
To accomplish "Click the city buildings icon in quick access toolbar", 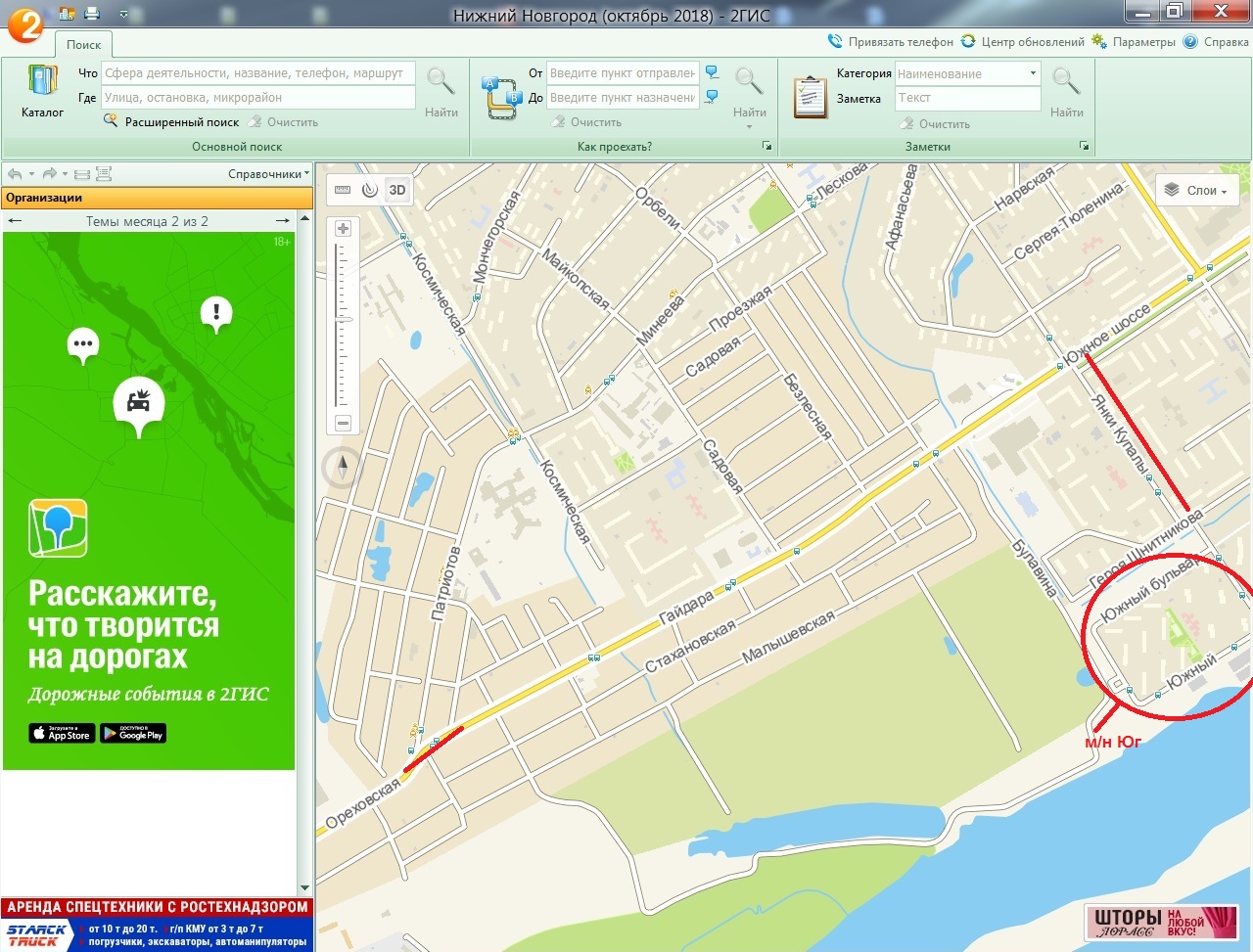I will [x=67, y=14].
